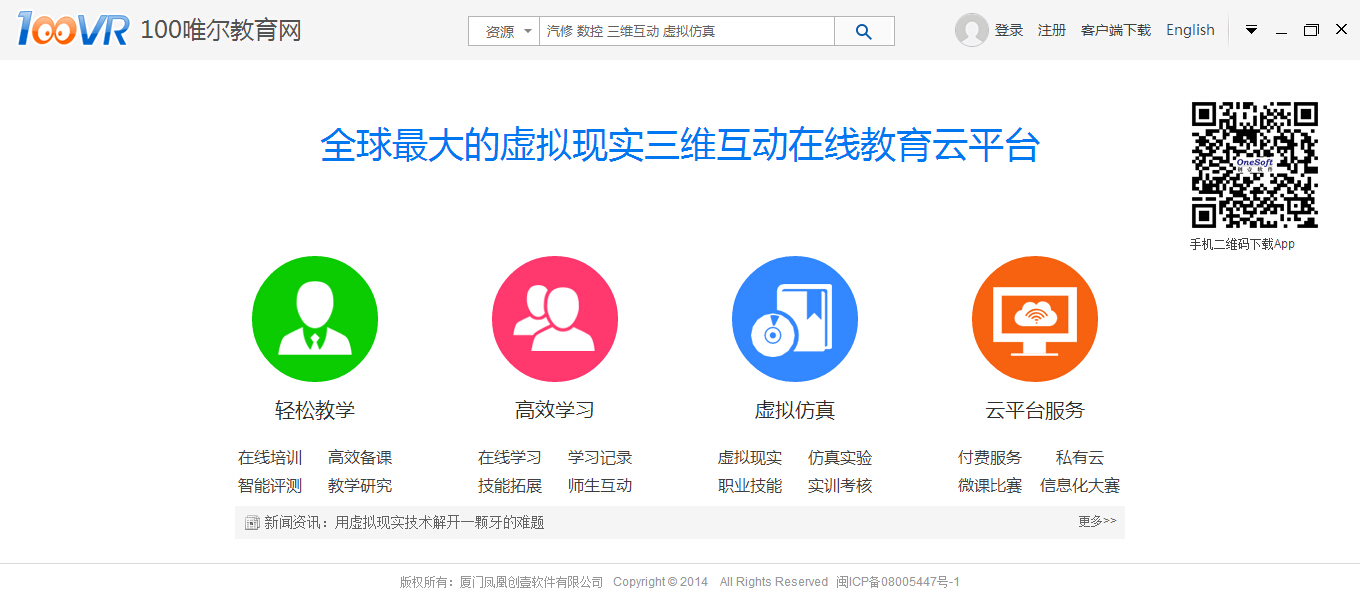
Task: Click the 100VR logo
Action: (x=73, y=30)
